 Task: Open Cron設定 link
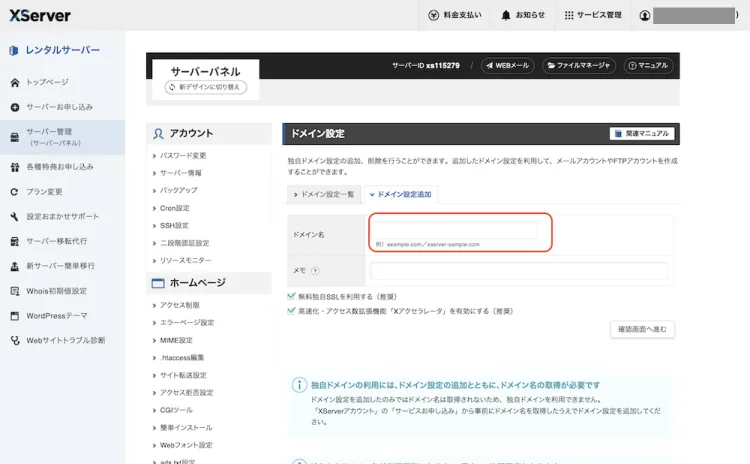pos(174,208)
